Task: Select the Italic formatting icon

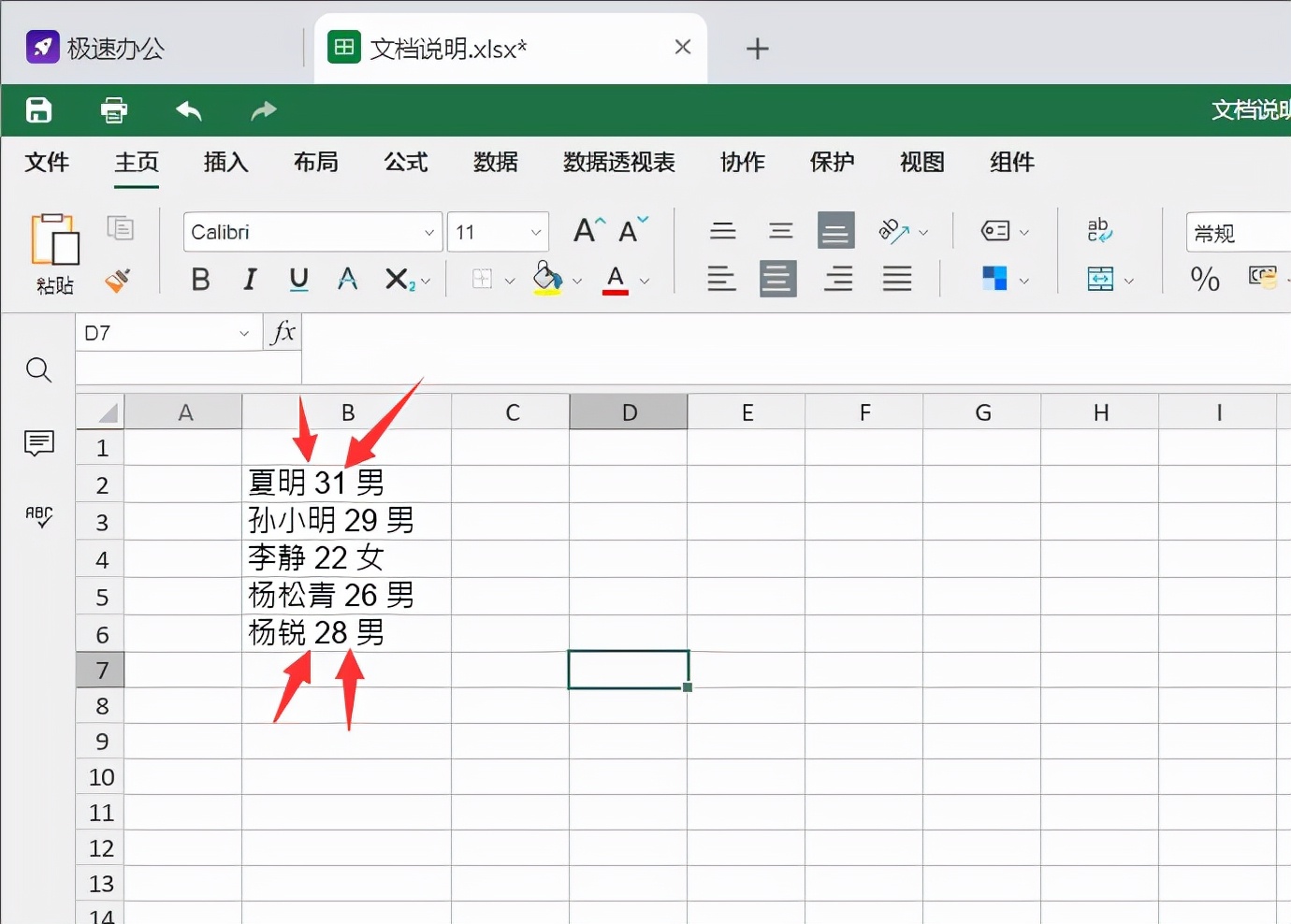Action: click(x=249, y=279)
